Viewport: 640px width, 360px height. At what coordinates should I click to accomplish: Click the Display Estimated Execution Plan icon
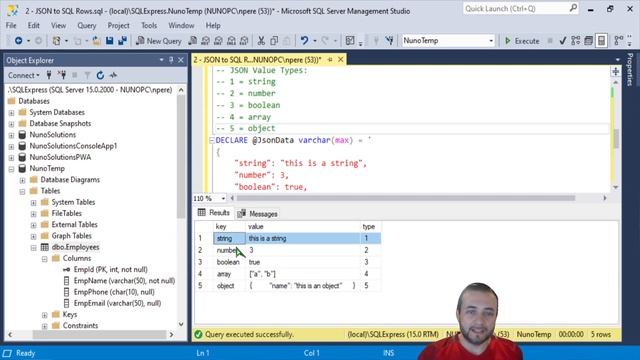point(576,41)
